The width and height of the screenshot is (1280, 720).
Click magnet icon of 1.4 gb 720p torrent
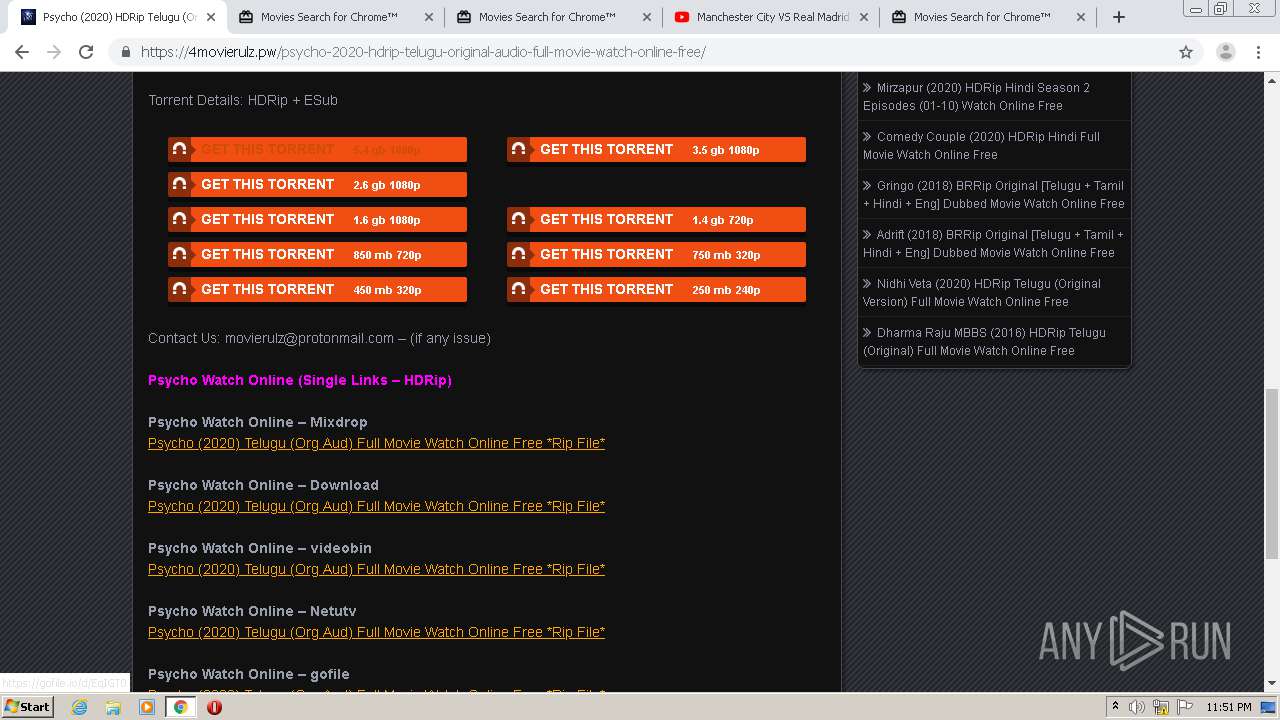(x=518, y=219)
